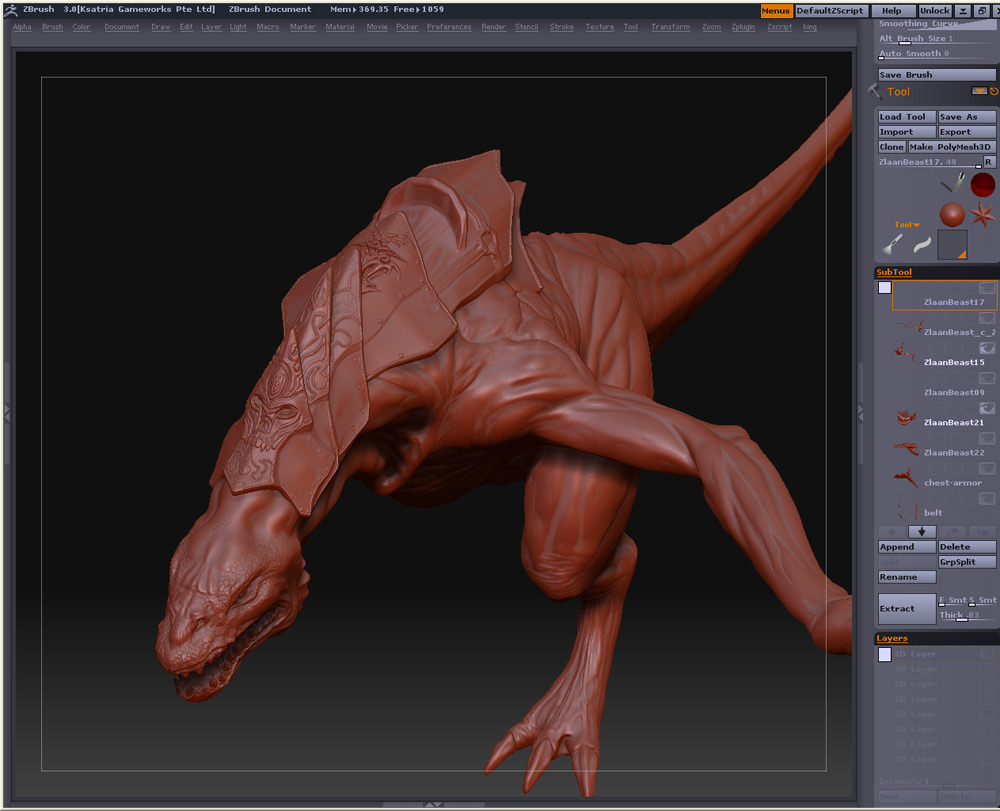Expand the left tray divider arrow
Viewport: 1000px width, 811px height.
pyautogui.click(x=7, y=413)
